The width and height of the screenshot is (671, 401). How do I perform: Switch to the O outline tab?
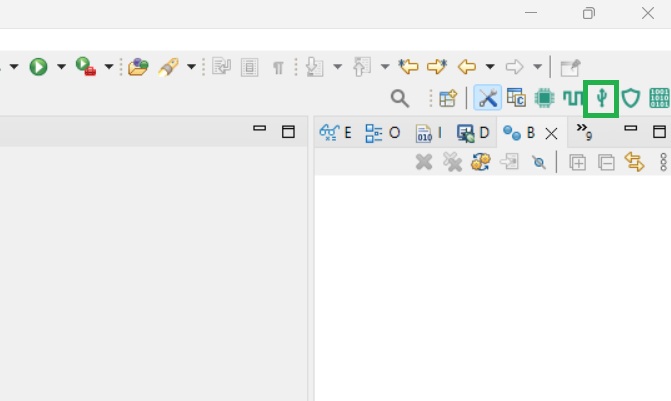click(382, 132)
